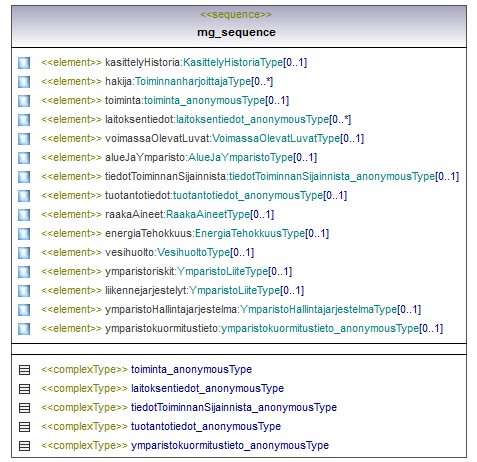477x462 pixels.
Task: Click icon beside toiminta element row
Action: [24, 101]
